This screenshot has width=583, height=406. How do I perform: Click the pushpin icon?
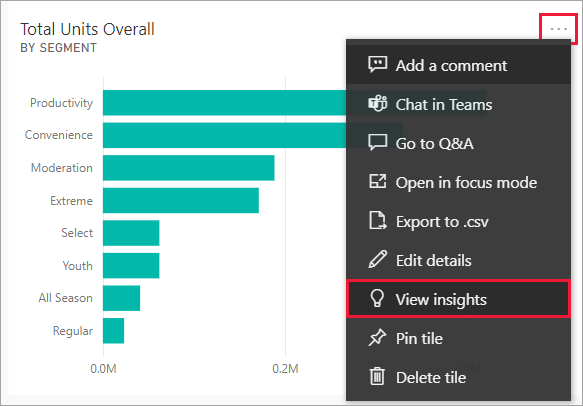pos(377,338)
